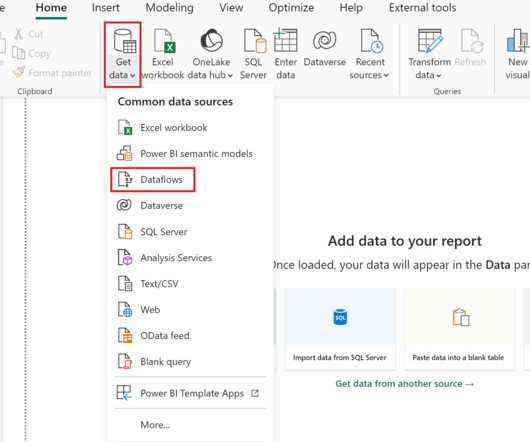Click the Power BI Template Apps grid icon
Image resolution: width=530 pixels, height=442 pixels.
[124, 393]
